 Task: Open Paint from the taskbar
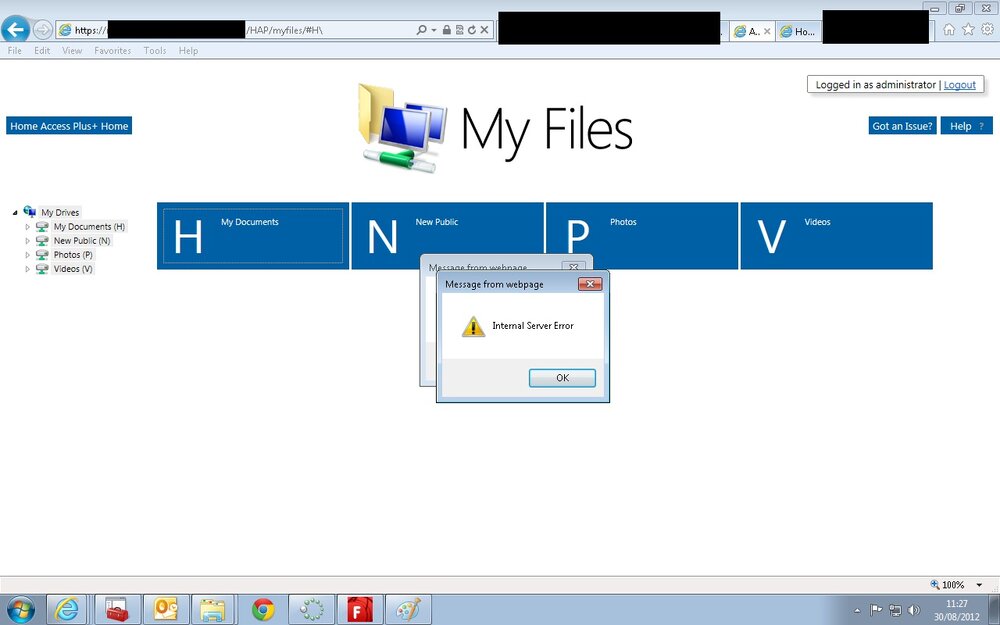(x=408, y=610)
